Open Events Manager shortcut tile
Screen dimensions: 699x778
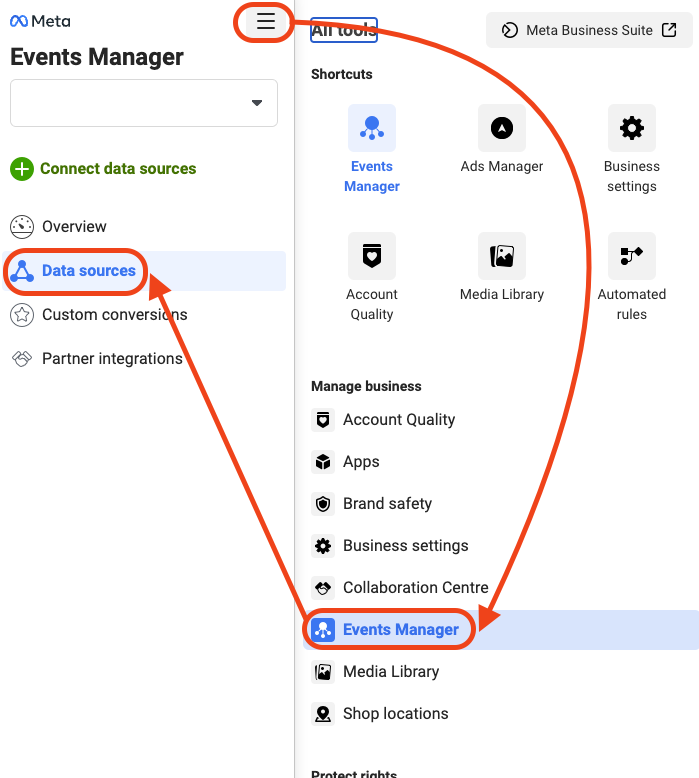tap(372, 149)
